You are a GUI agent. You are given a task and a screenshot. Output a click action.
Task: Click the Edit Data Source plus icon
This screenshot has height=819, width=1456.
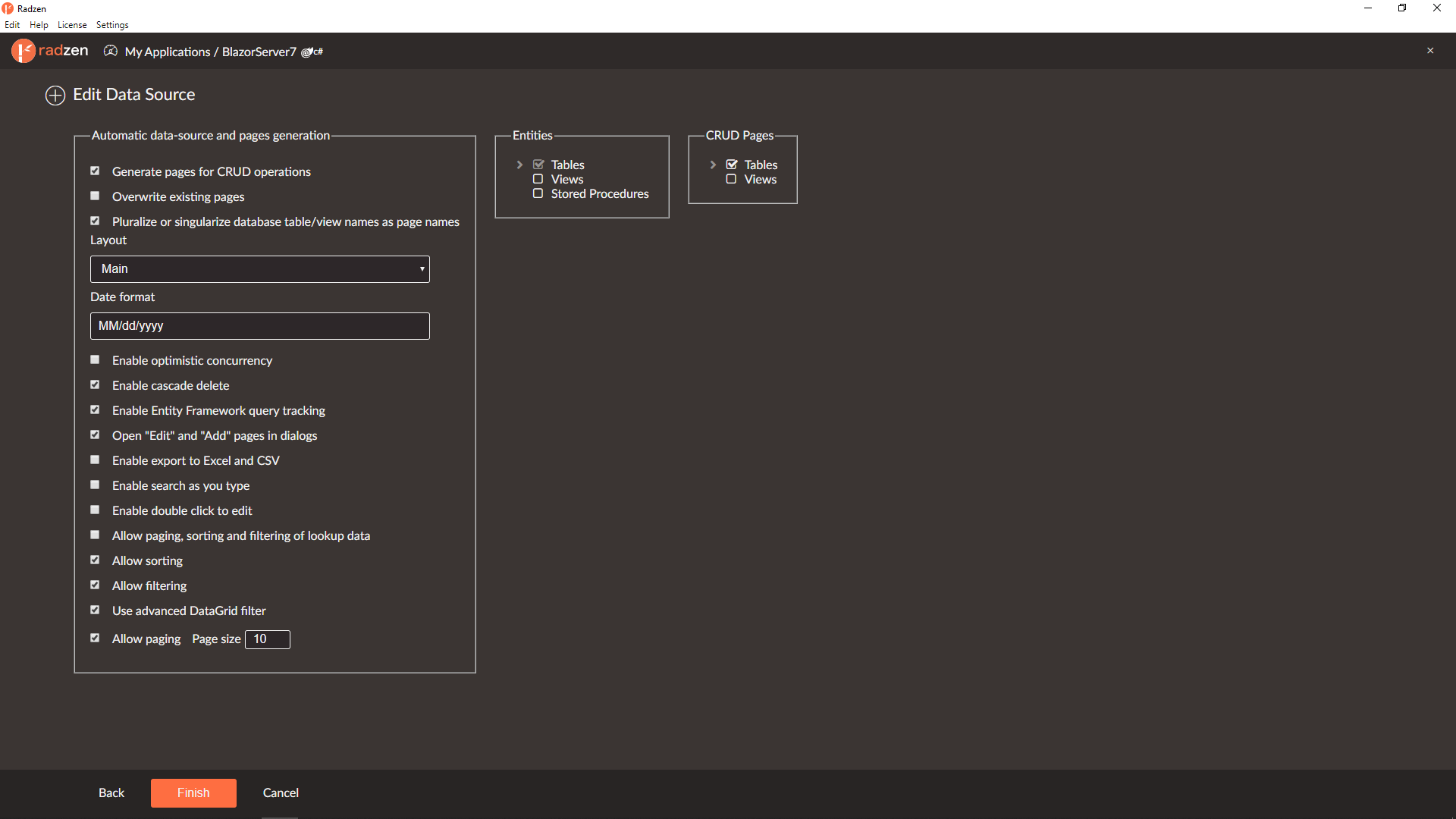pyautogui.click(x=55, y=96)
